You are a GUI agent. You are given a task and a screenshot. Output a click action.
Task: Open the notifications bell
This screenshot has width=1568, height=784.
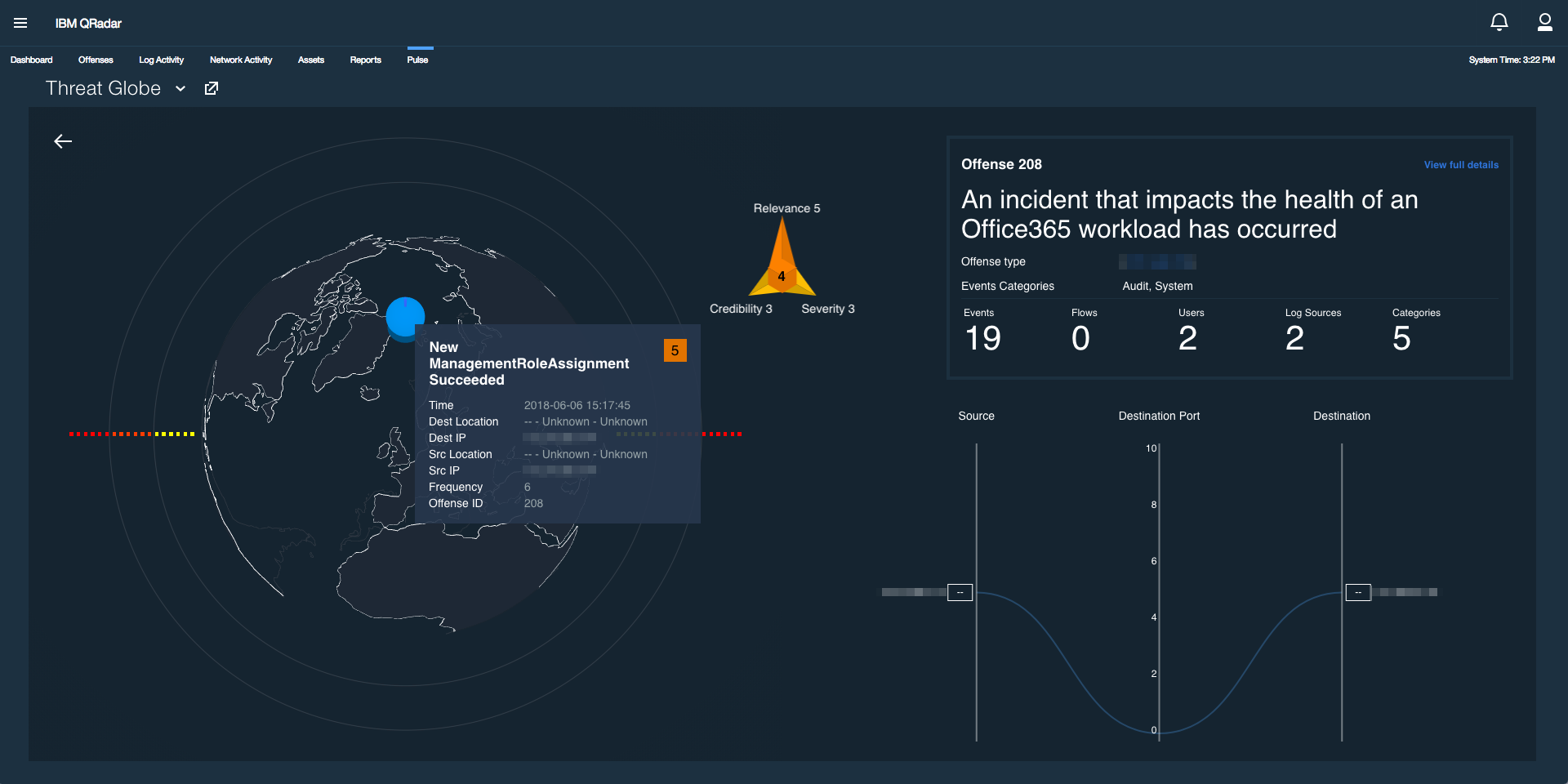point(1499,22)
